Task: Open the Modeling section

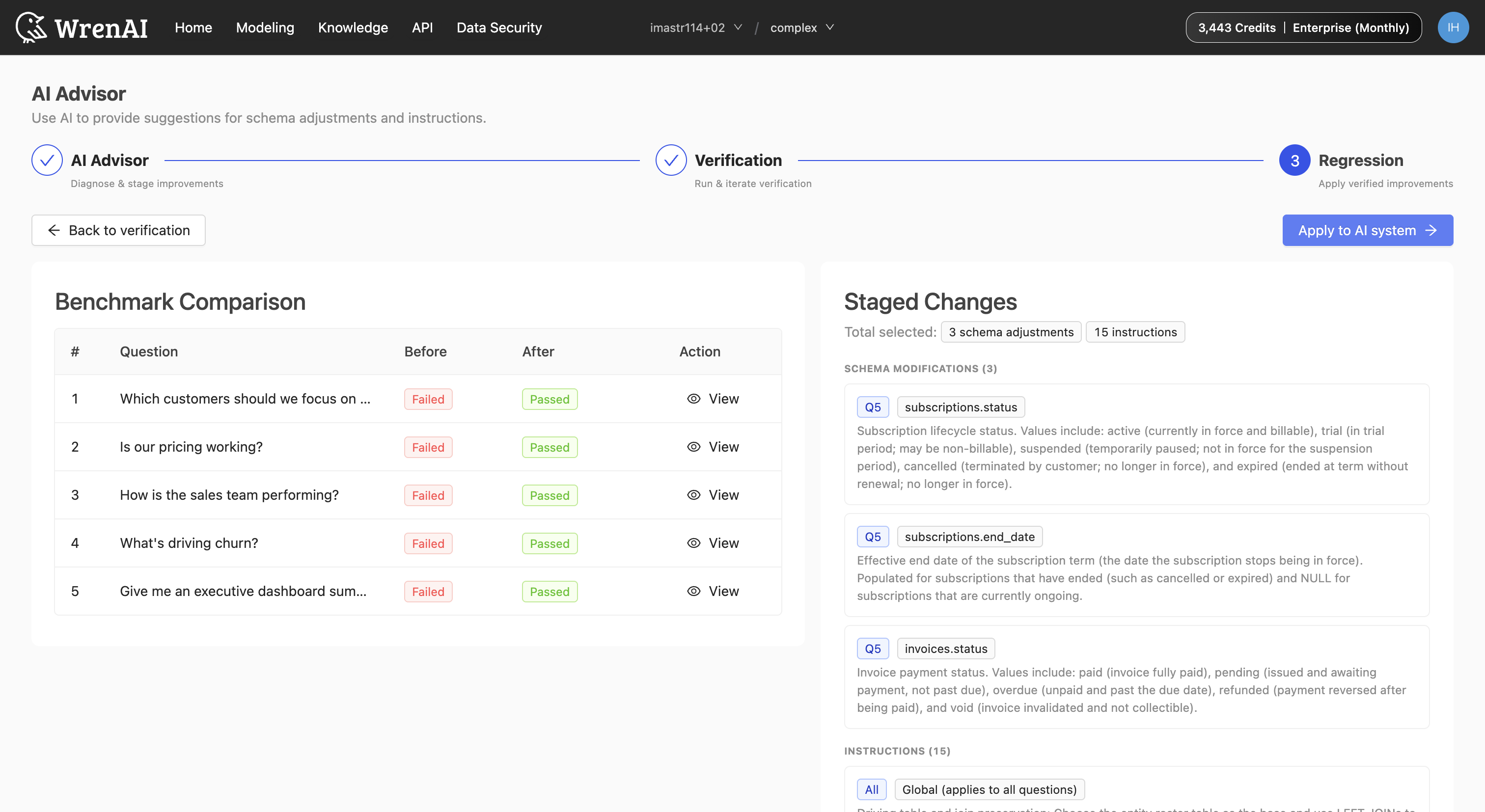Action: pos(265,27)
